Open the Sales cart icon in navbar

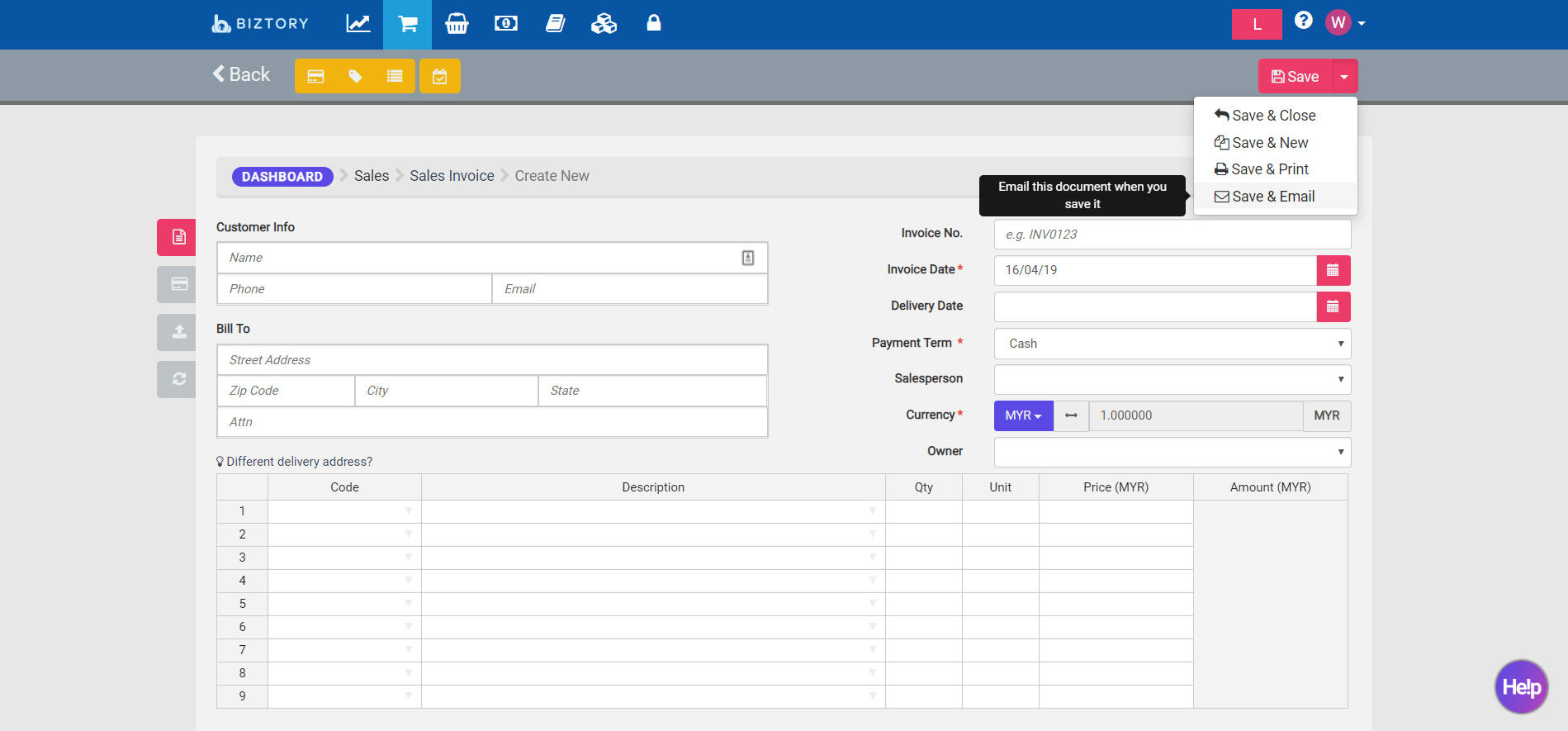tap(407, 24)
